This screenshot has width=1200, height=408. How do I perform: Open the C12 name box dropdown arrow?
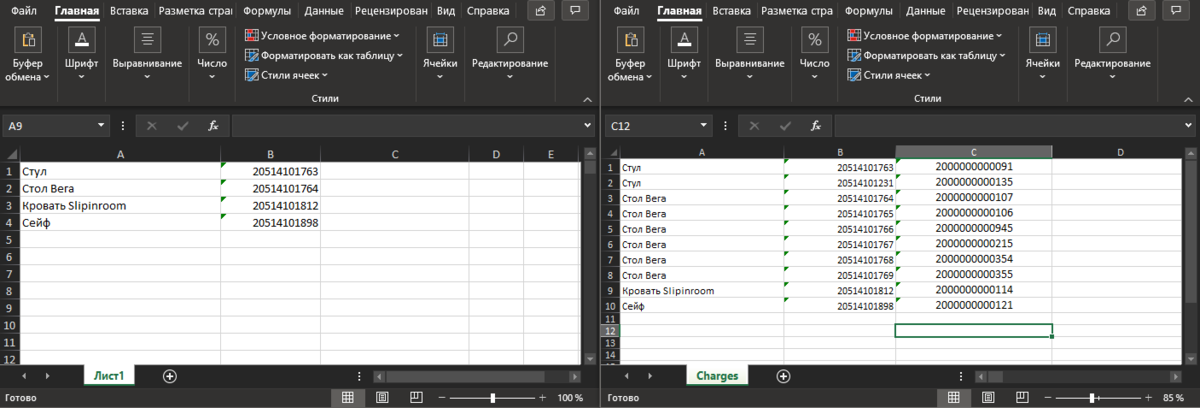[704, 126]
